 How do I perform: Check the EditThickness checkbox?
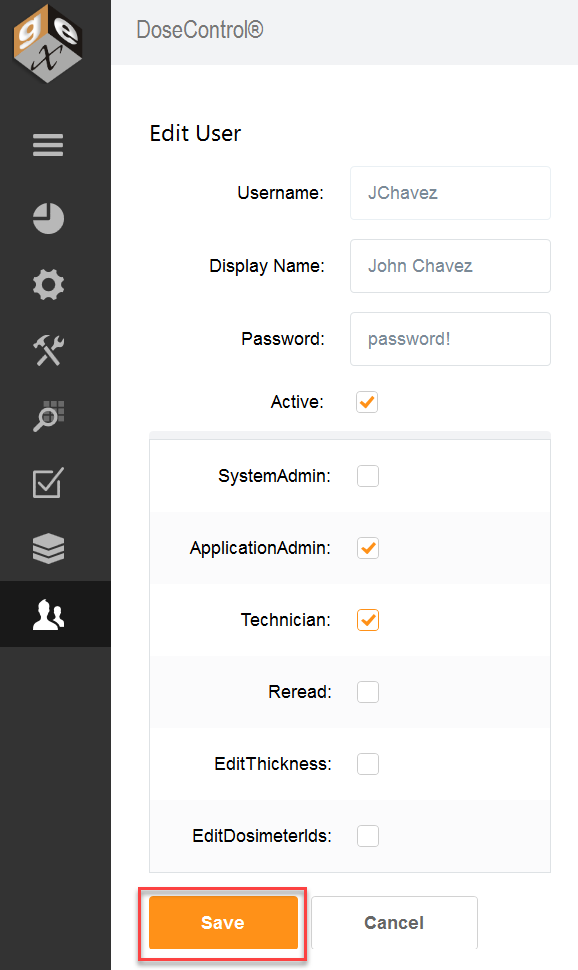[368, 764]
